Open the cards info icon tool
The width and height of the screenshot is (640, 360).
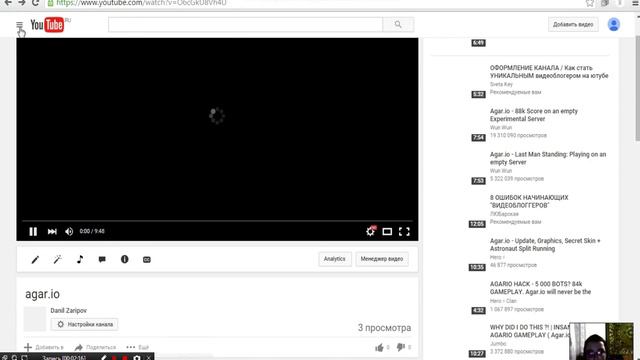pyautogui.click(x=124, y=259)
